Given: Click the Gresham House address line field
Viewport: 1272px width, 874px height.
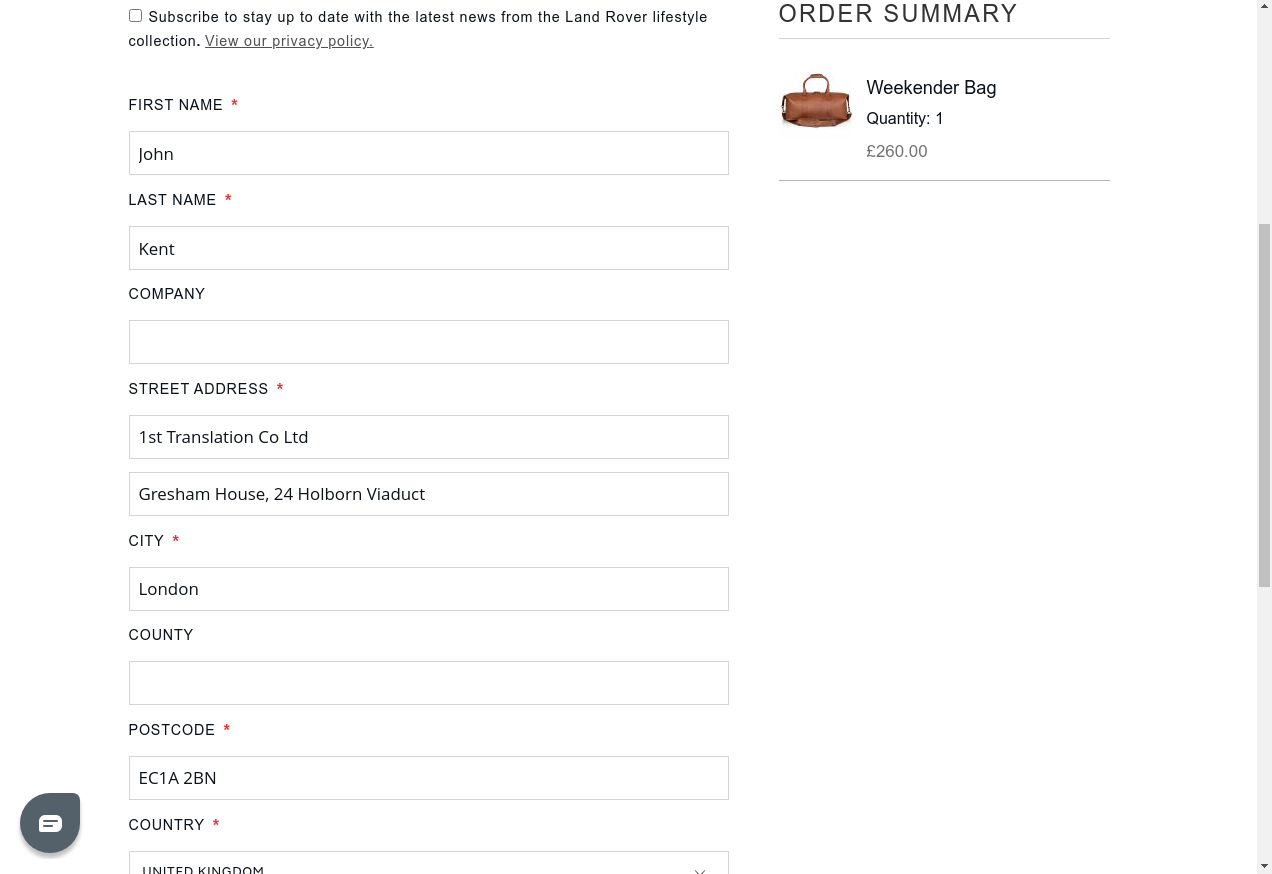Looking at the screenshot, I should pos(428,494).
